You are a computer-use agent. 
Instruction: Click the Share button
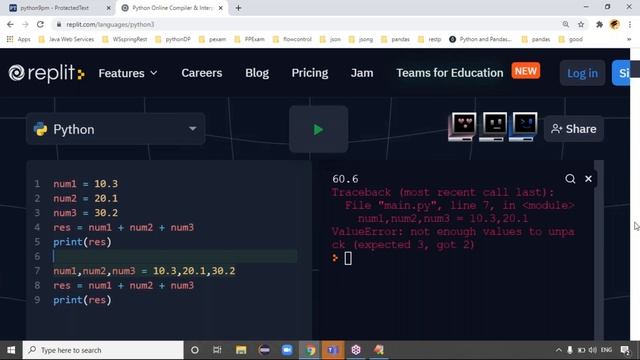tap(573, 129)
